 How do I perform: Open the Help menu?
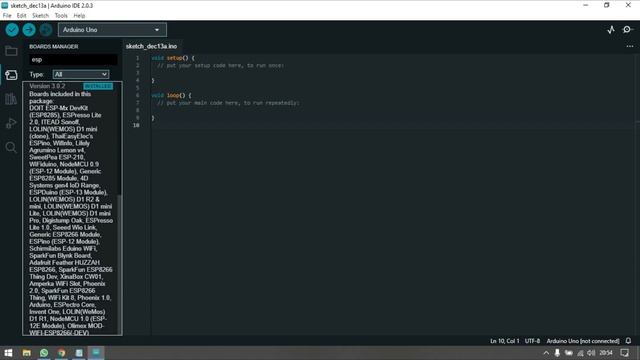tap(79, 16)
